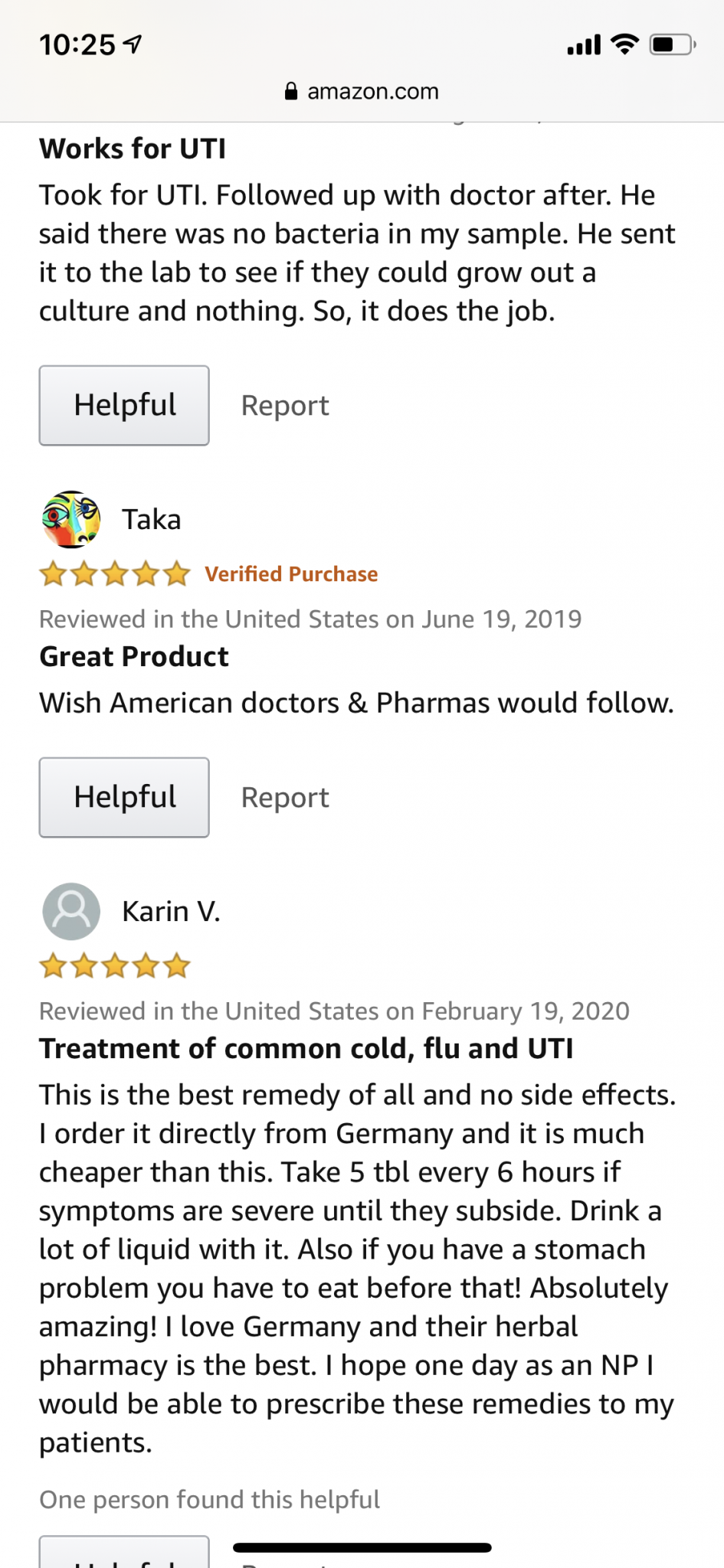Open Karin V.'s reviewer profile name
This screenshot has width=724, height=1568.
click(171, 912)
